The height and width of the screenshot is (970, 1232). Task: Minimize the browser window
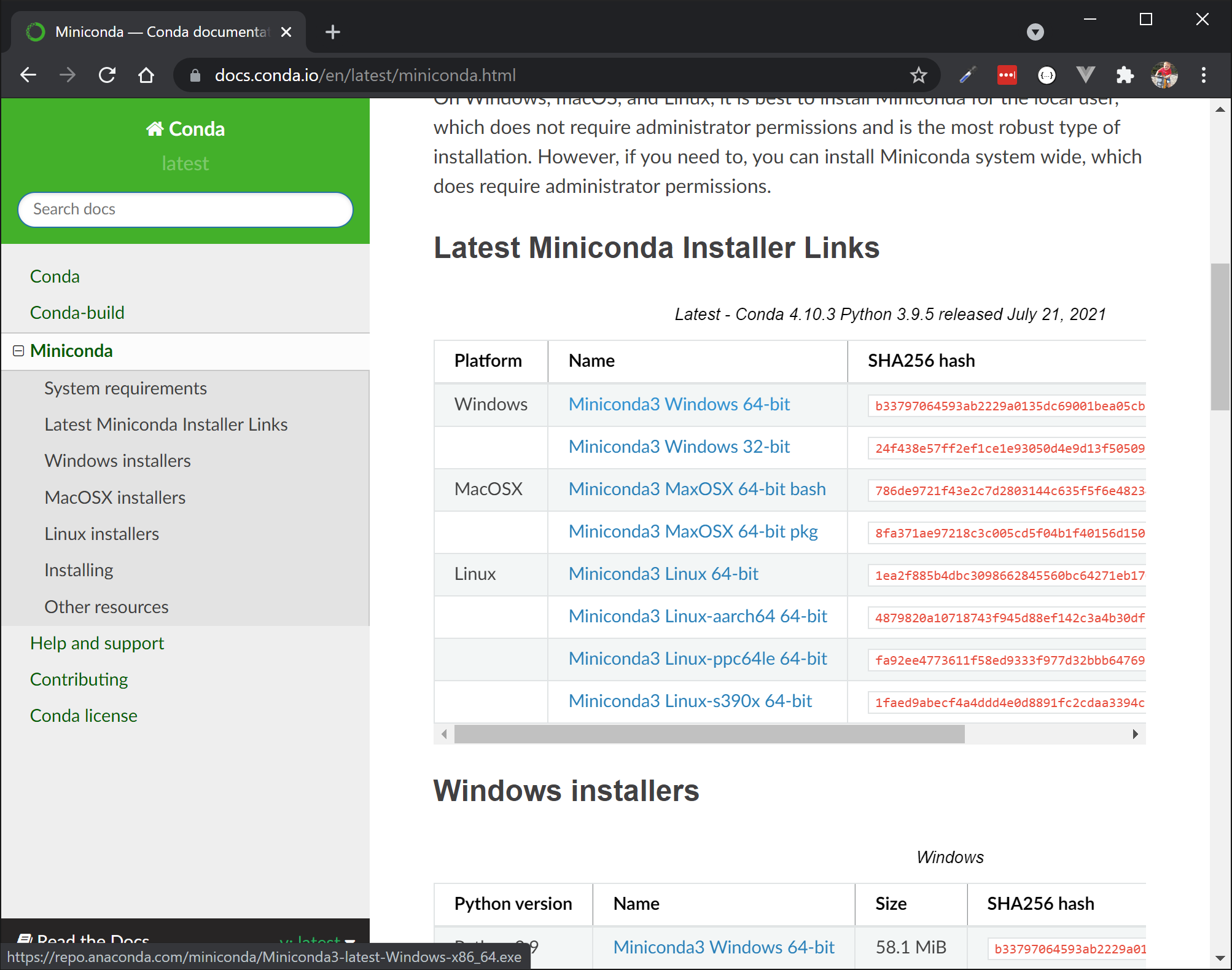pos(1090,20)
